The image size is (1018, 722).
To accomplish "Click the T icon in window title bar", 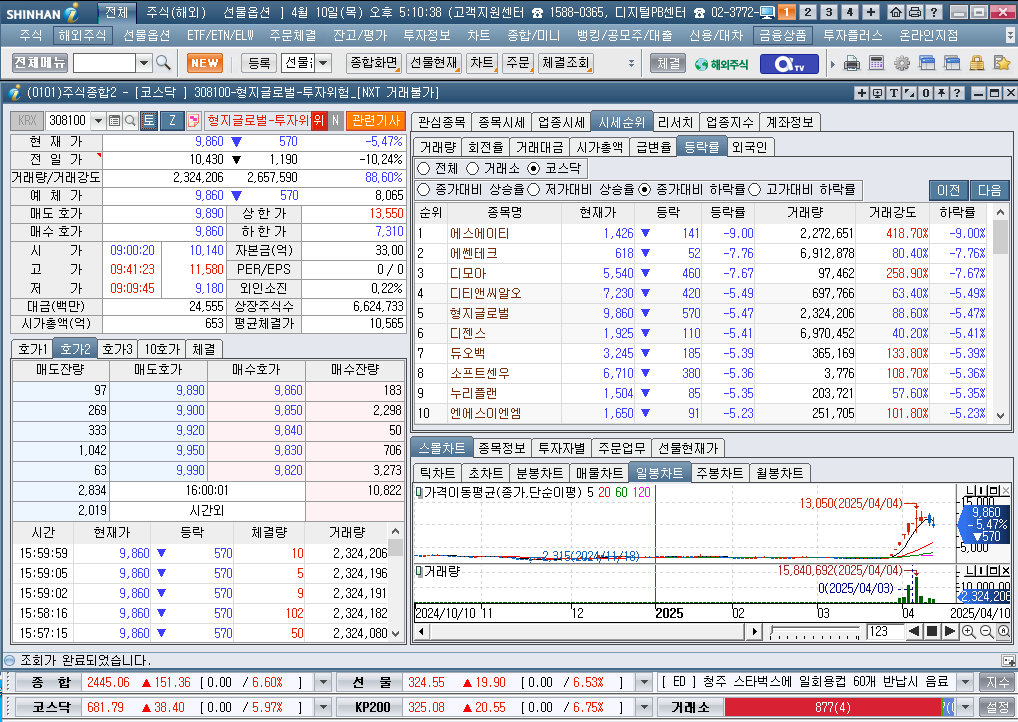I will 894,93.
